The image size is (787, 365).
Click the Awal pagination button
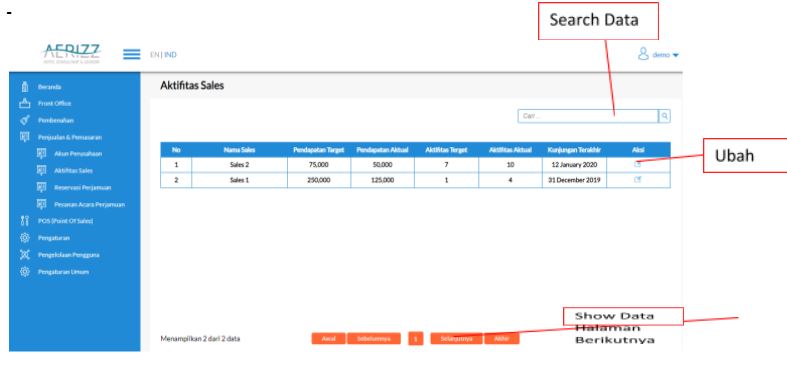[328, 339]
